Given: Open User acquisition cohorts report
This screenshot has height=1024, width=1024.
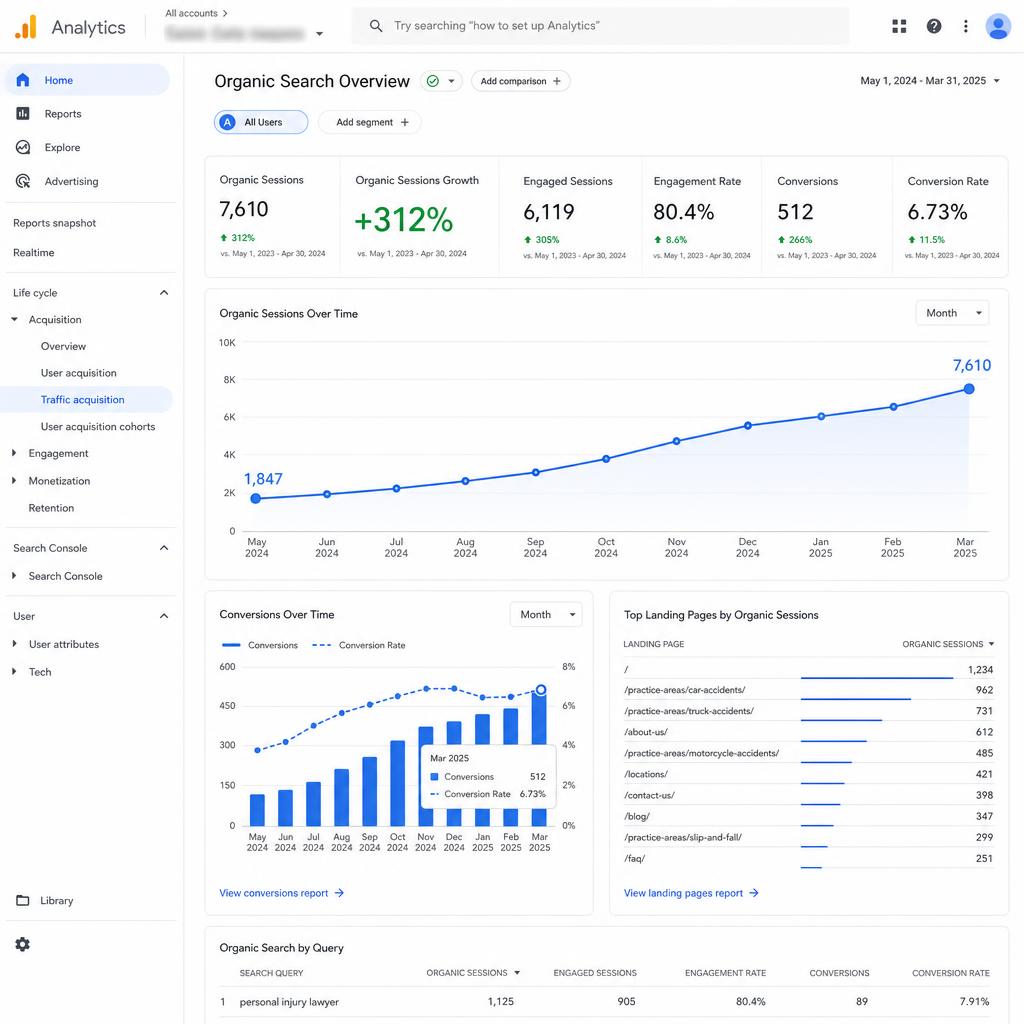Looking at the screenshot, I should tap(98, 426).
